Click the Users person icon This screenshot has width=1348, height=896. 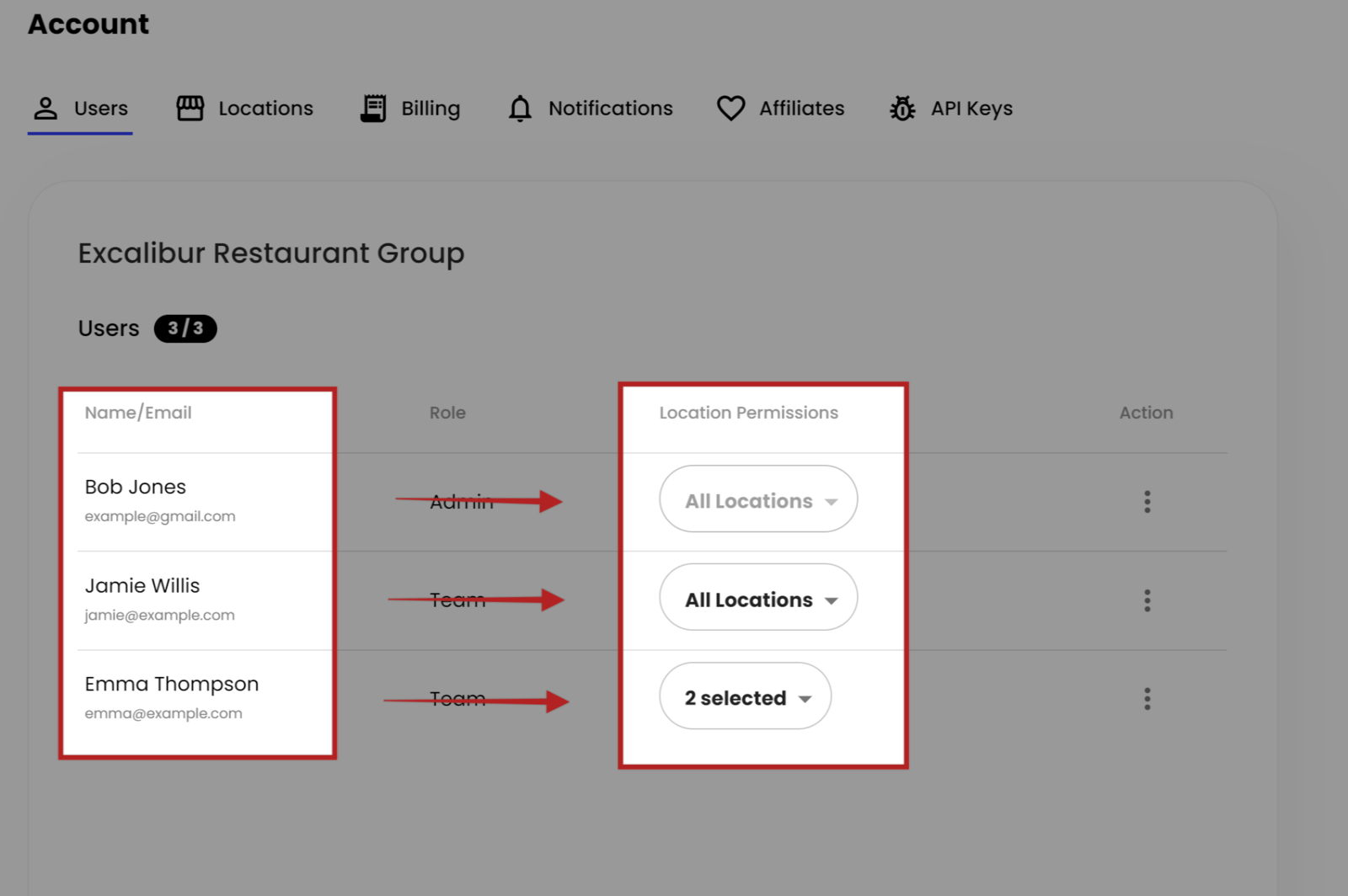[45, 109]
